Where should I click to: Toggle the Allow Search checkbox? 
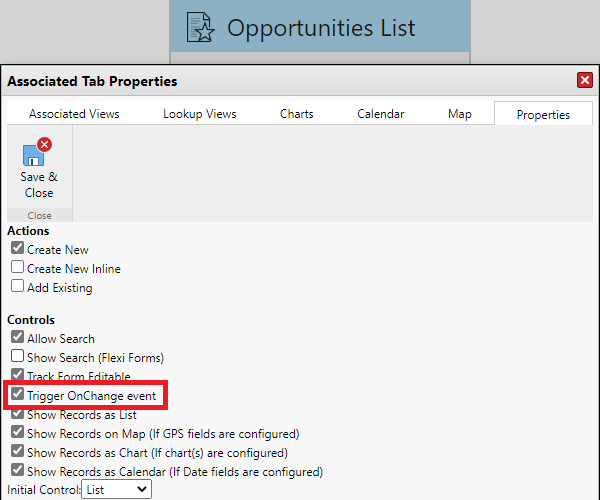pos(17,339)
